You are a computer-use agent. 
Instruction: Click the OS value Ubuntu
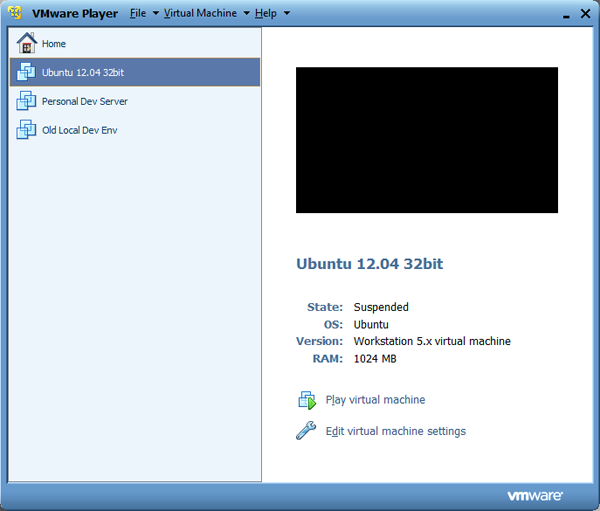click(371, 325)
